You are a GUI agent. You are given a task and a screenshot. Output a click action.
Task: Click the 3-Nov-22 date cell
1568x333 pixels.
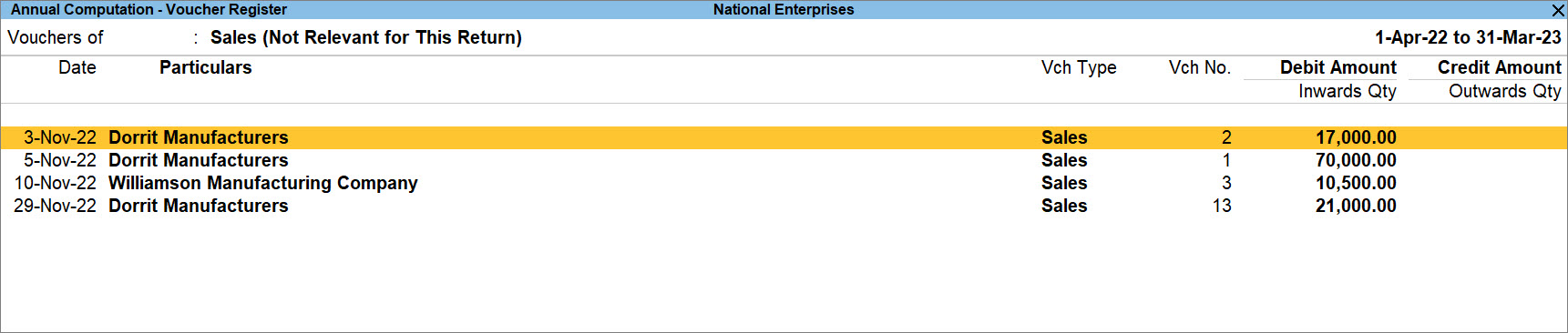coord(60,137)
